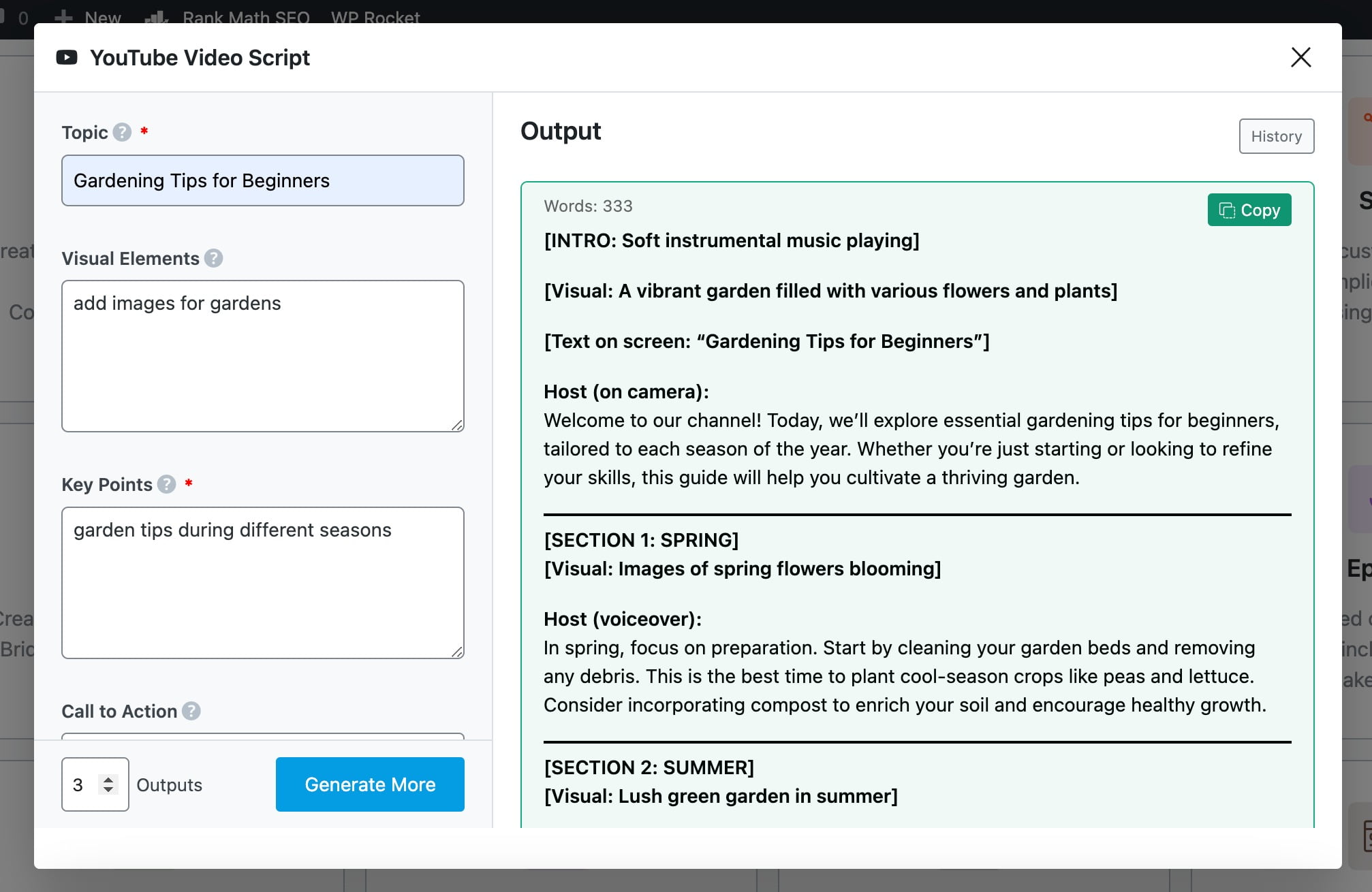Click the Call to Action help icon

pyautogui.click(x=191, y=711)
